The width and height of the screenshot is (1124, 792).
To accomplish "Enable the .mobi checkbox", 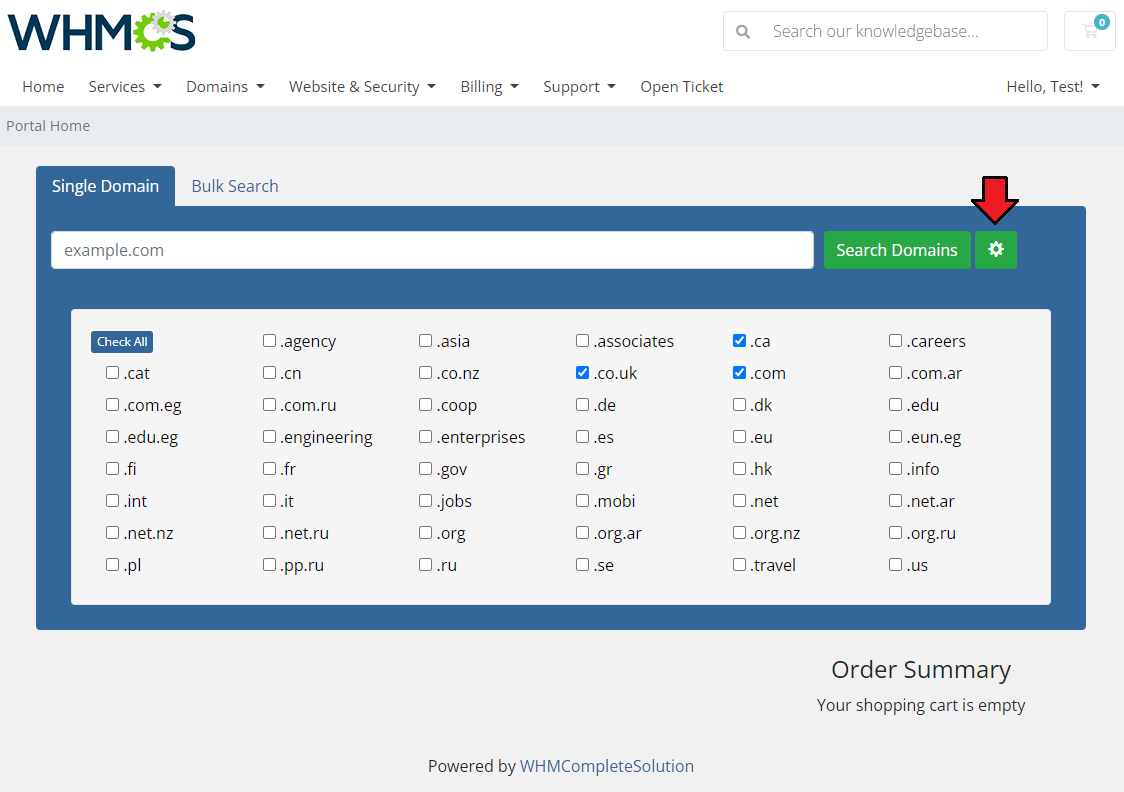I will [x=582, y=500].
